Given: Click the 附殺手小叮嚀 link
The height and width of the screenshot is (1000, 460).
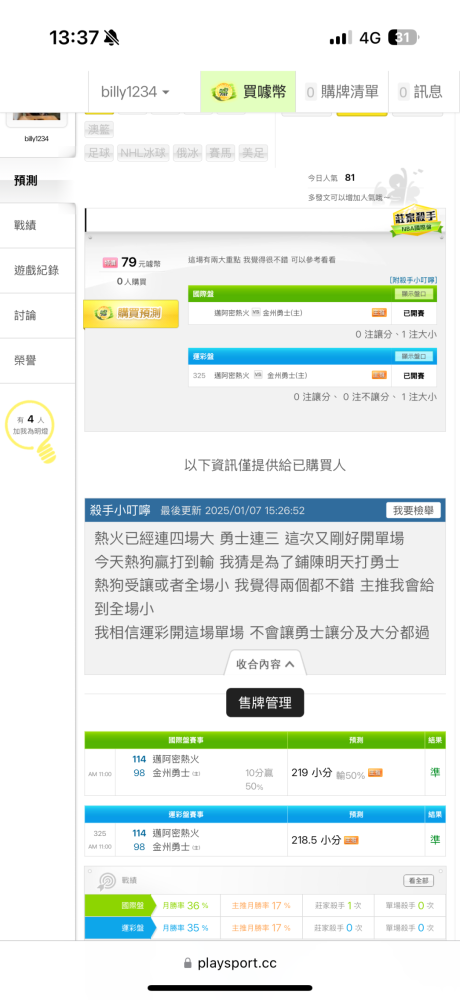Looking at the screenshot, I should click(x=413, y=280).
